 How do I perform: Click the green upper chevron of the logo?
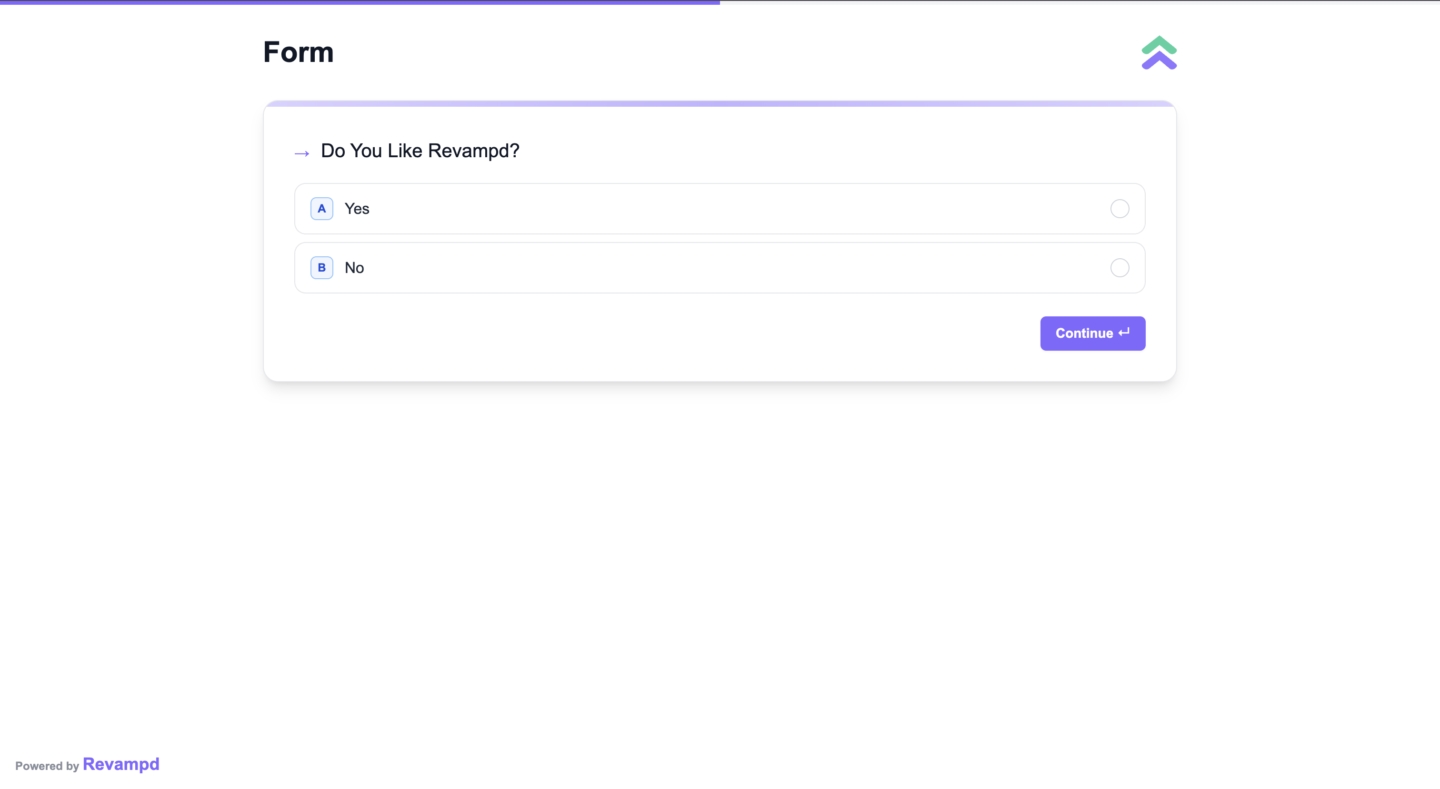[1159, 44]
